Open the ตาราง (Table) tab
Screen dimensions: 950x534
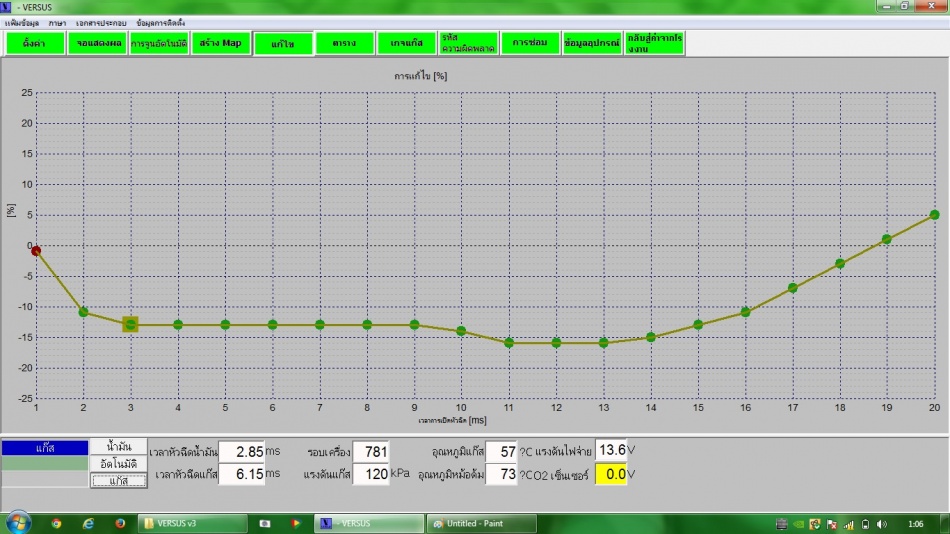click(x=345, y=44)
